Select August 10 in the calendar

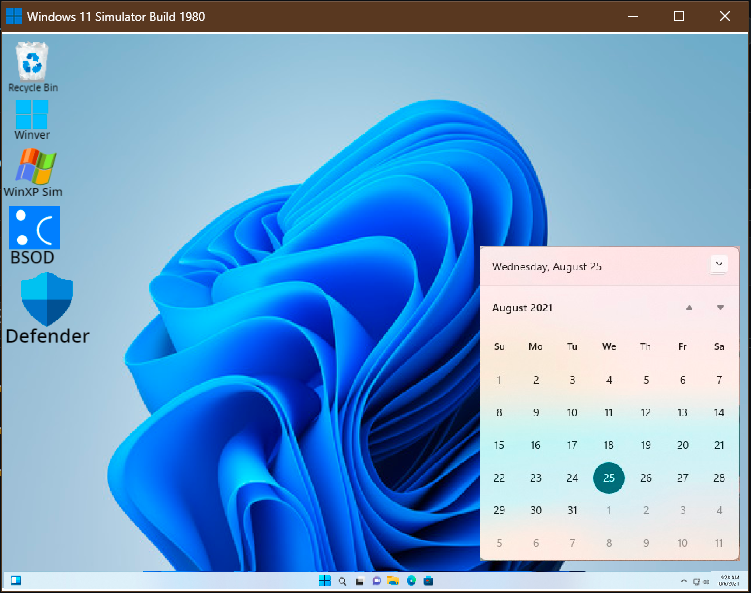click(x=572, y=412)
